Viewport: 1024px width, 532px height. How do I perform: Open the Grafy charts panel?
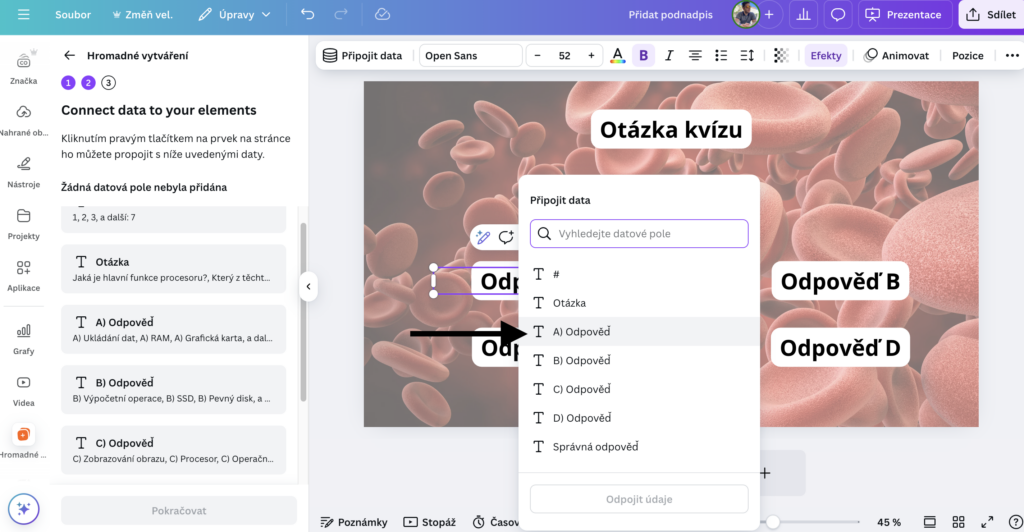tap(24, 338)
